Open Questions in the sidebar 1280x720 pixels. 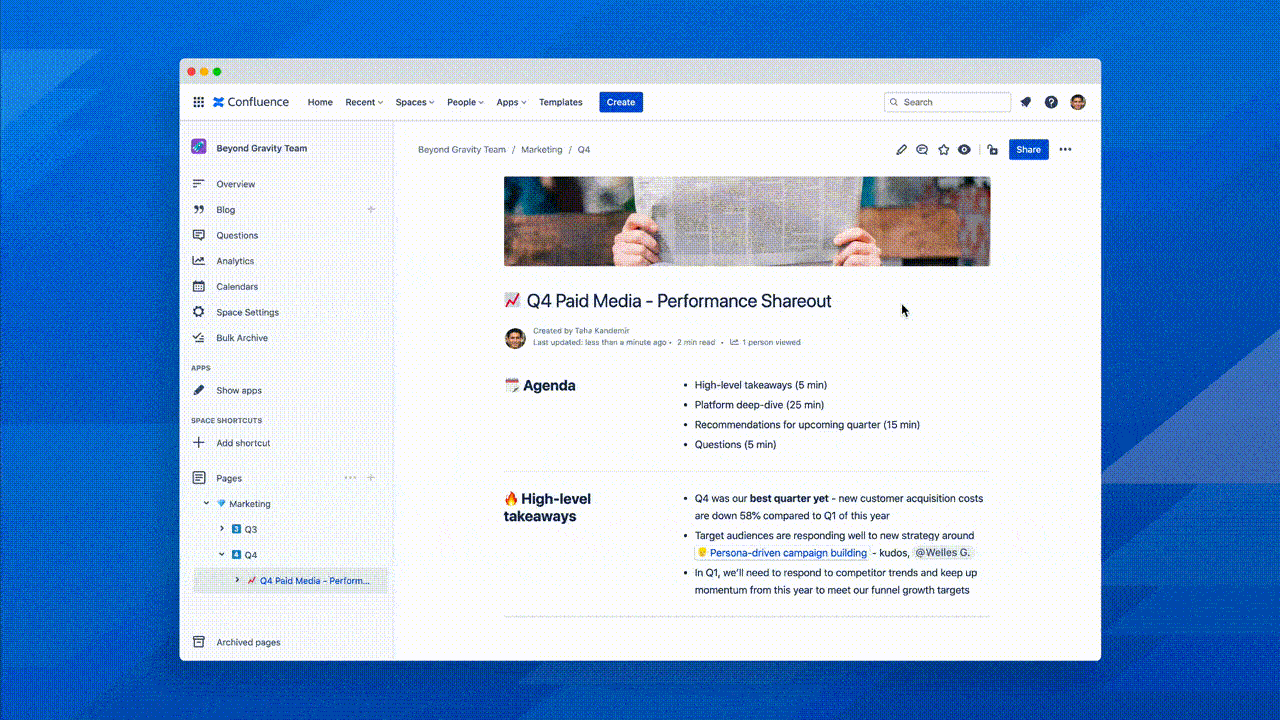(237, 235)
